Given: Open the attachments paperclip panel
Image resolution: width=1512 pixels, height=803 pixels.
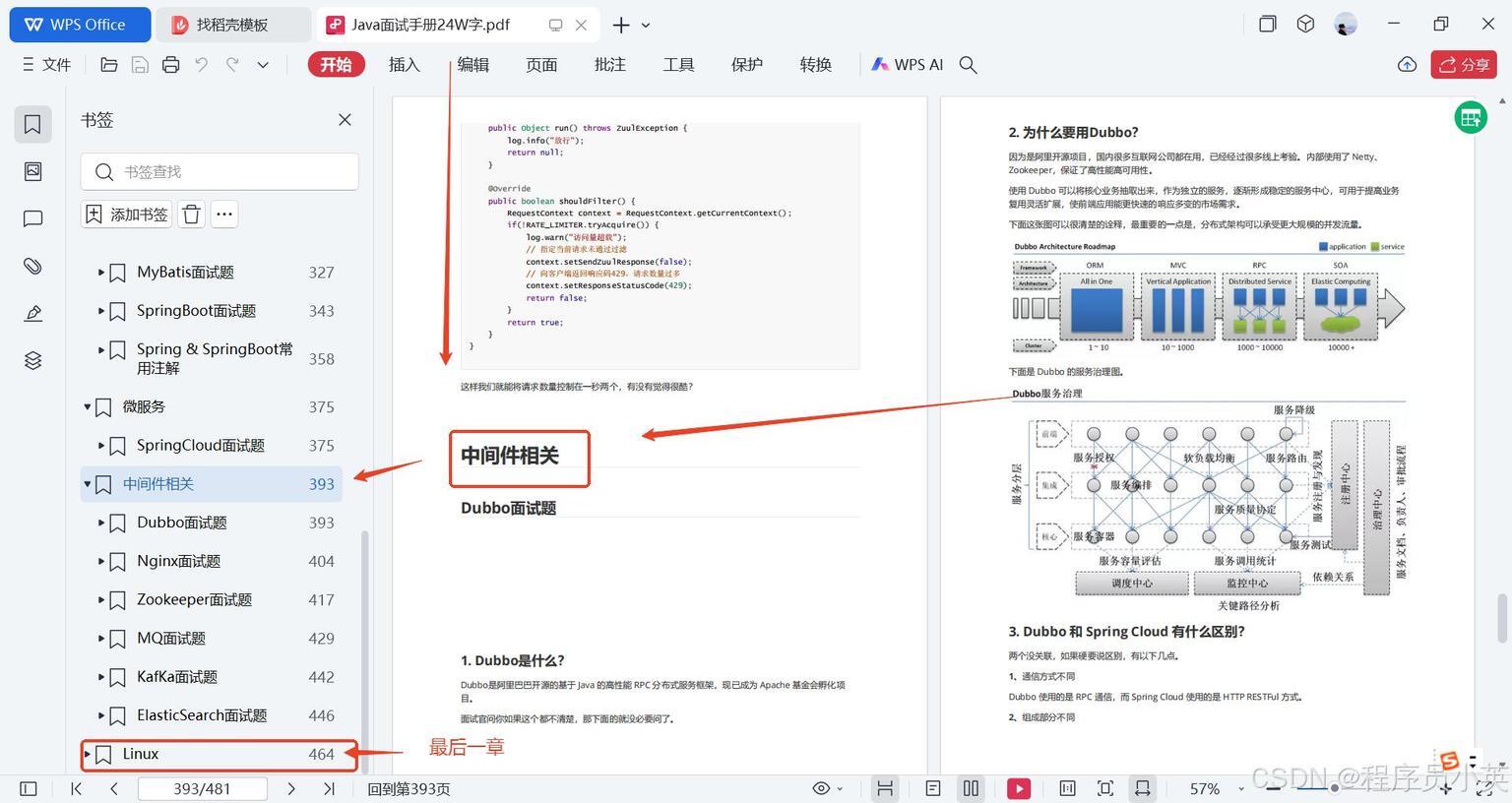Looking at the screenshot, I should point(32,266).
